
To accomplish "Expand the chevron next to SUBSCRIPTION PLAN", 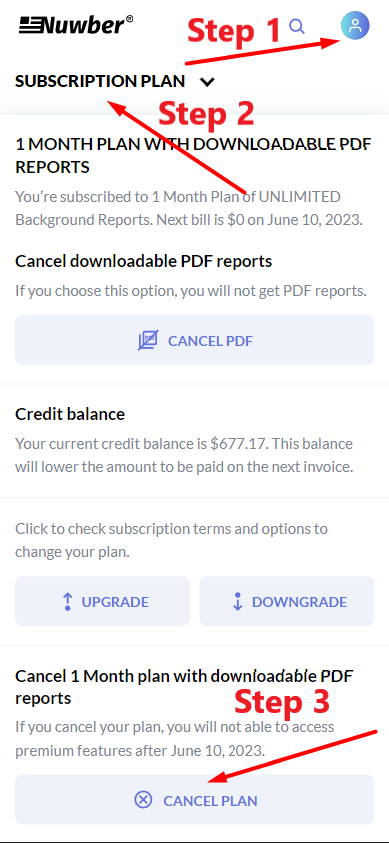I will (x=207, y=82).
